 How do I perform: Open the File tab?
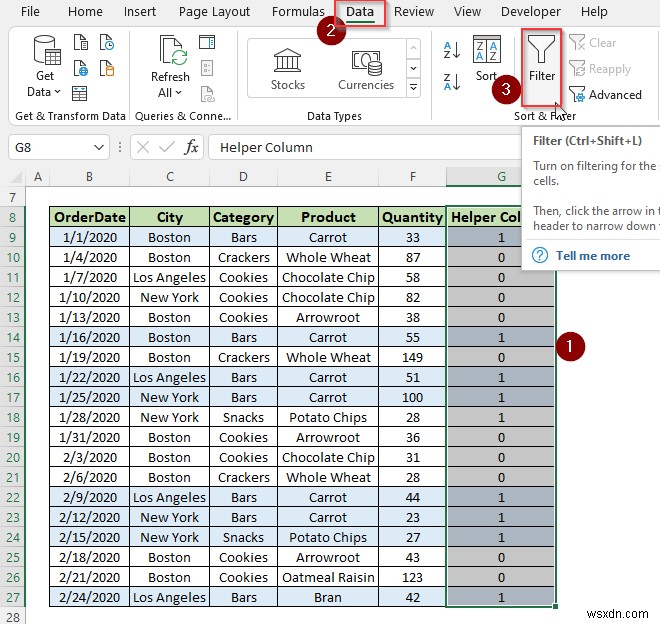pyautogui.click(x=30, y=11)
